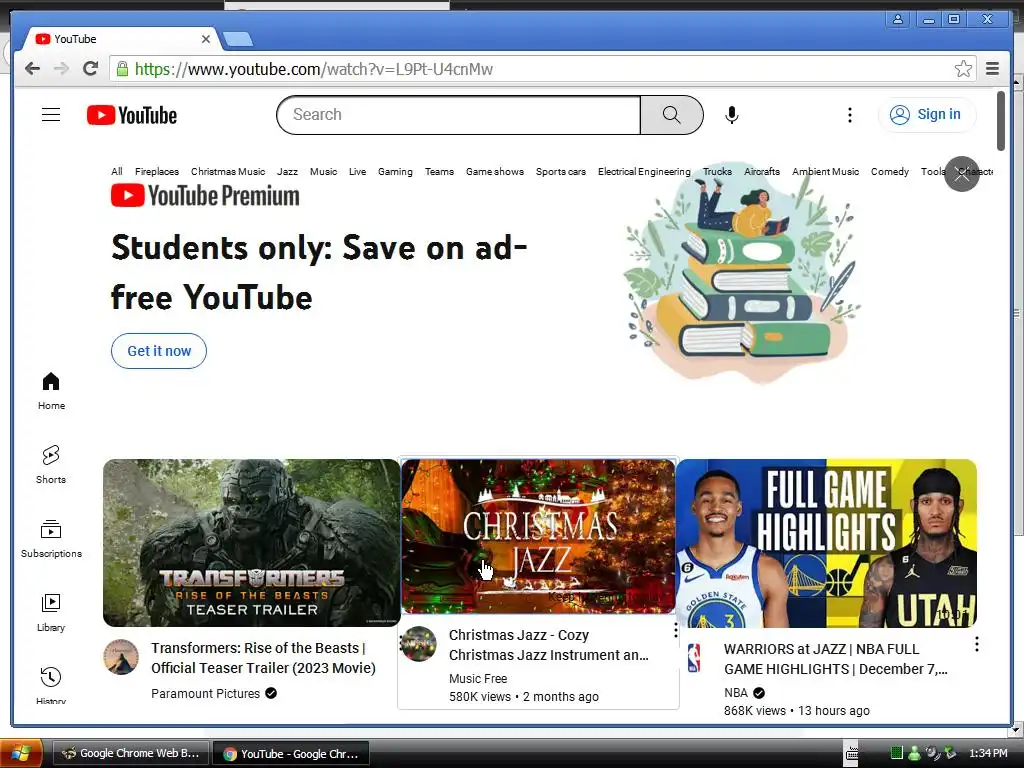
Task: Select the Electrical Engineering filter chip
Action: pyautogui.click(x=644, y=172)
